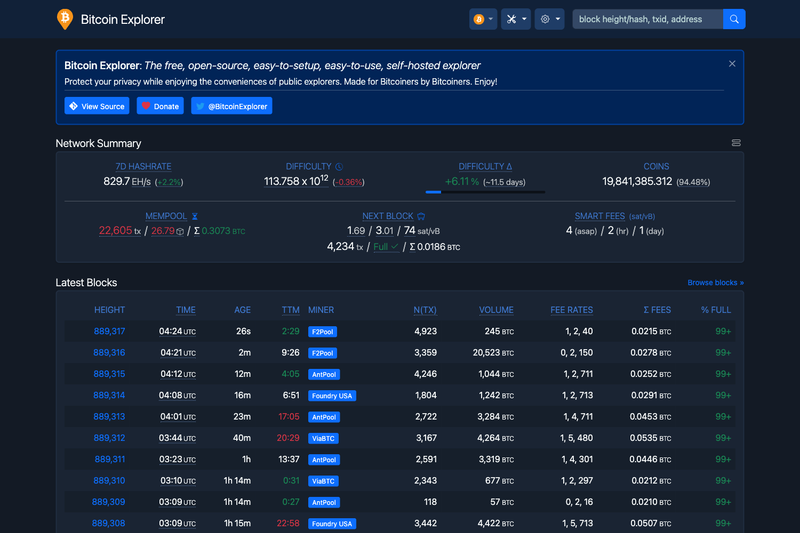Click the Smart Fees heading

point(599,216)
